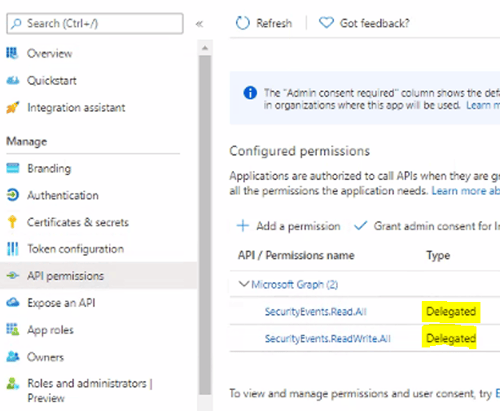Open Roles and administrators Preview
The height and width of the screenshot is (411, 500).
pyautogui.click(x=99, y=391)
